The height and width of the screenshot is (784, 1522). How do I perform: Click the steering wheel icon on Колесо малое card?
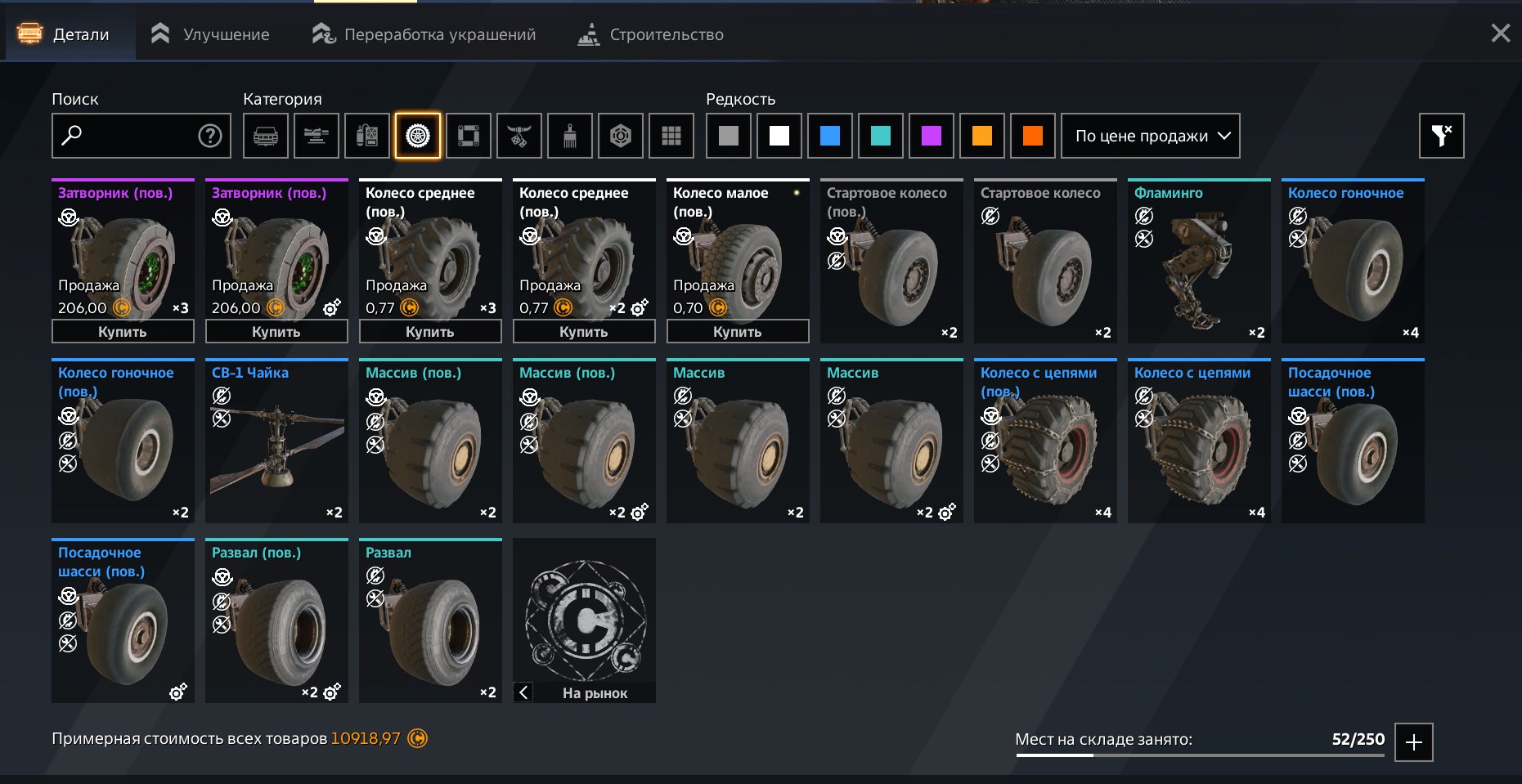click(684, 237)
